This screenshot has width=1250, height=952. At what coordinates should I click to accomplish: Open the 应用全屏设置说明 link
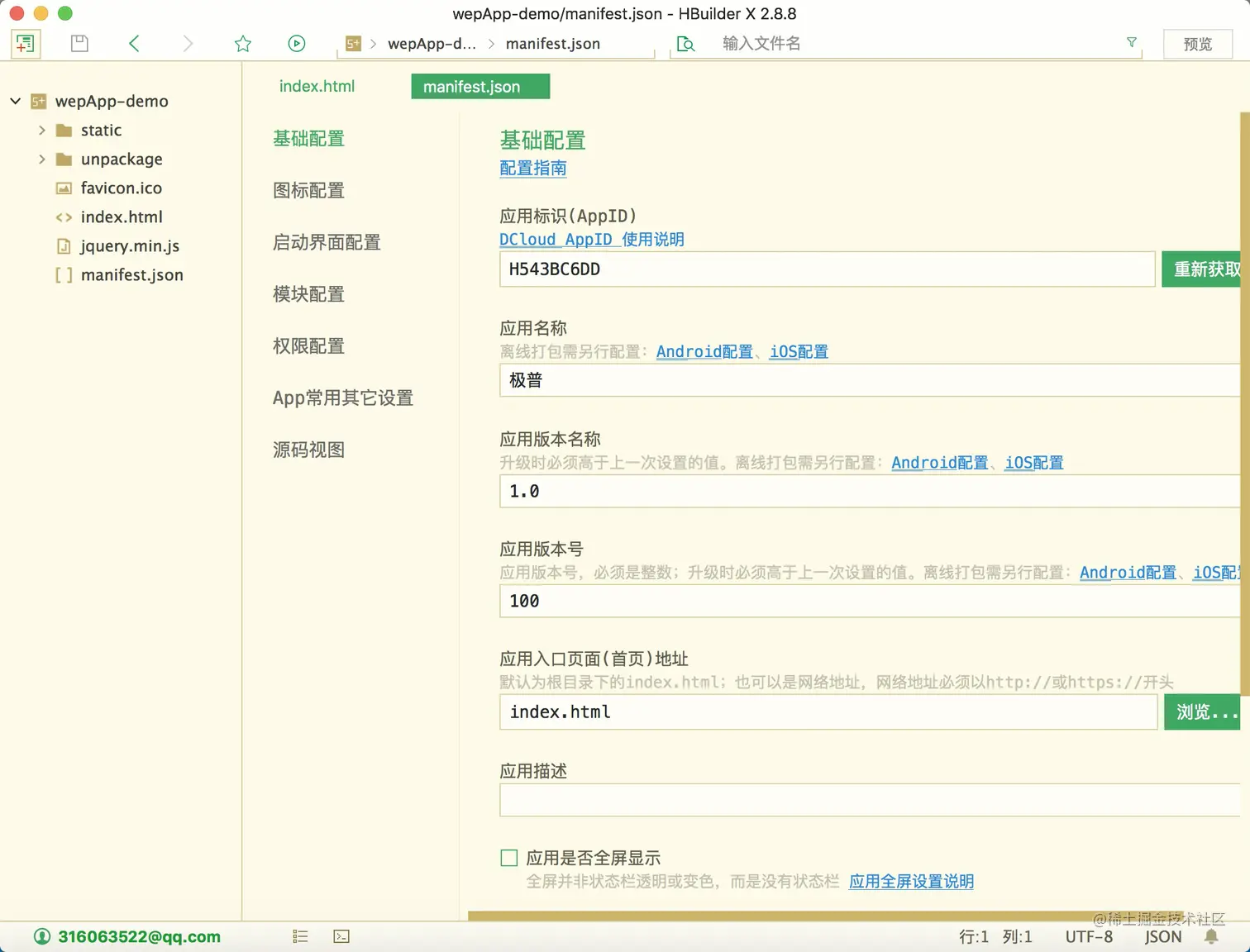pos(911,882)
